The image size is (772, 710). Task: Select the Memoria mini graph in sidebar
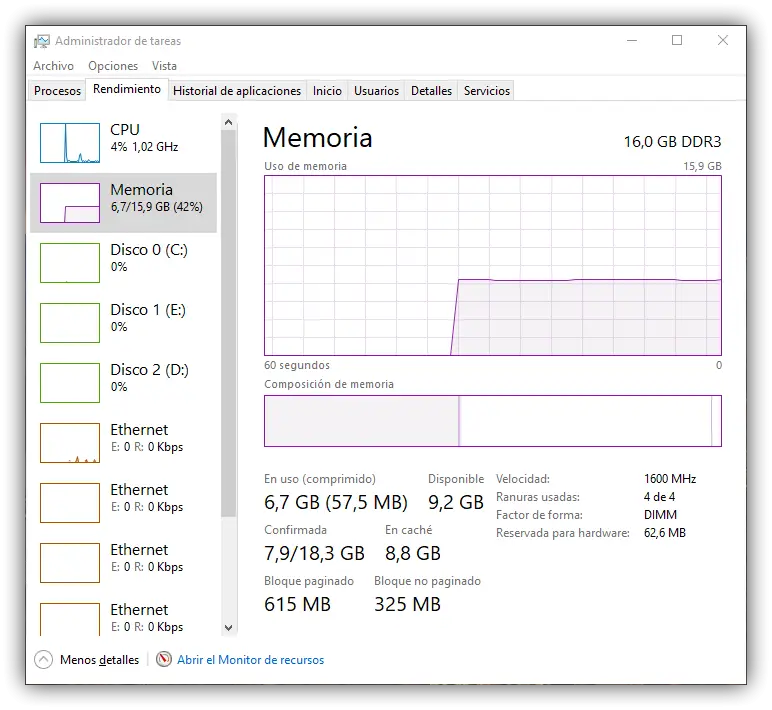point(70,202)
